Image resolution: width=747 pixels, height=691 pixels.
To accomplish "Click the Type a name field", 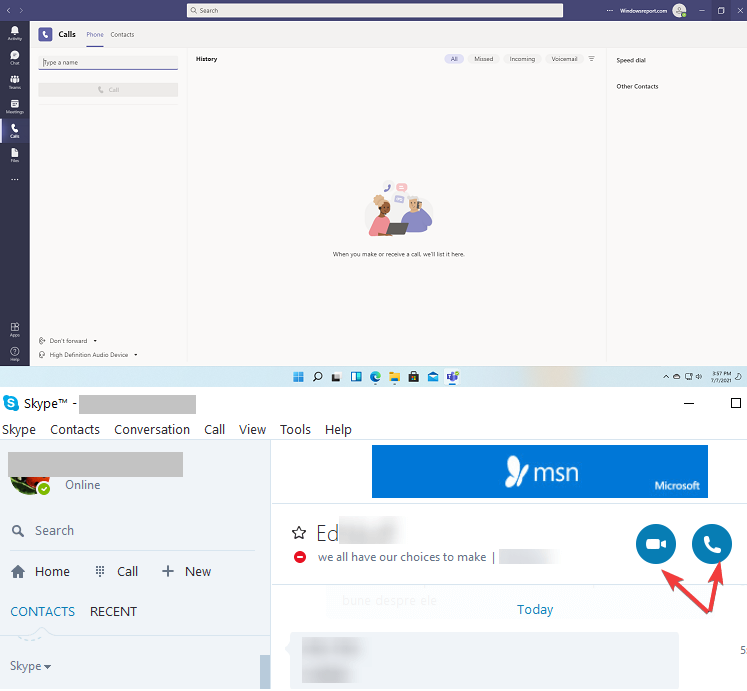I will (108, 62).
